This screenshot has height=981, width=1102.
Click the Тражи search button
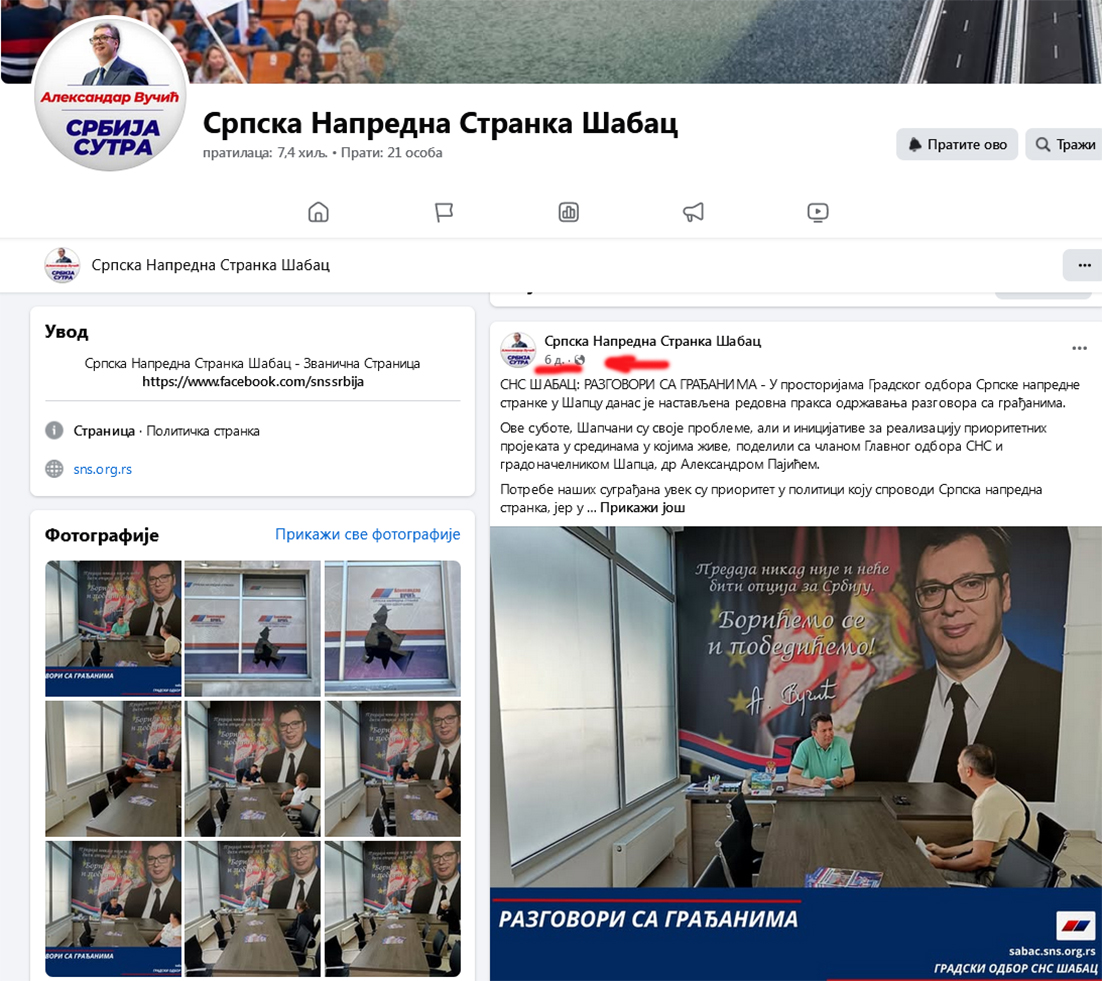click(1064, 144)
